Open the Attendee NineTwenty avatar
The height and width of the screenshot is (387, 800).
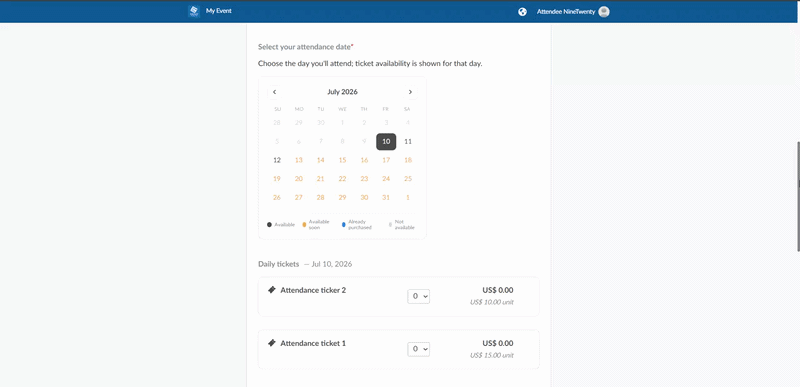click(x=604, y=11)
